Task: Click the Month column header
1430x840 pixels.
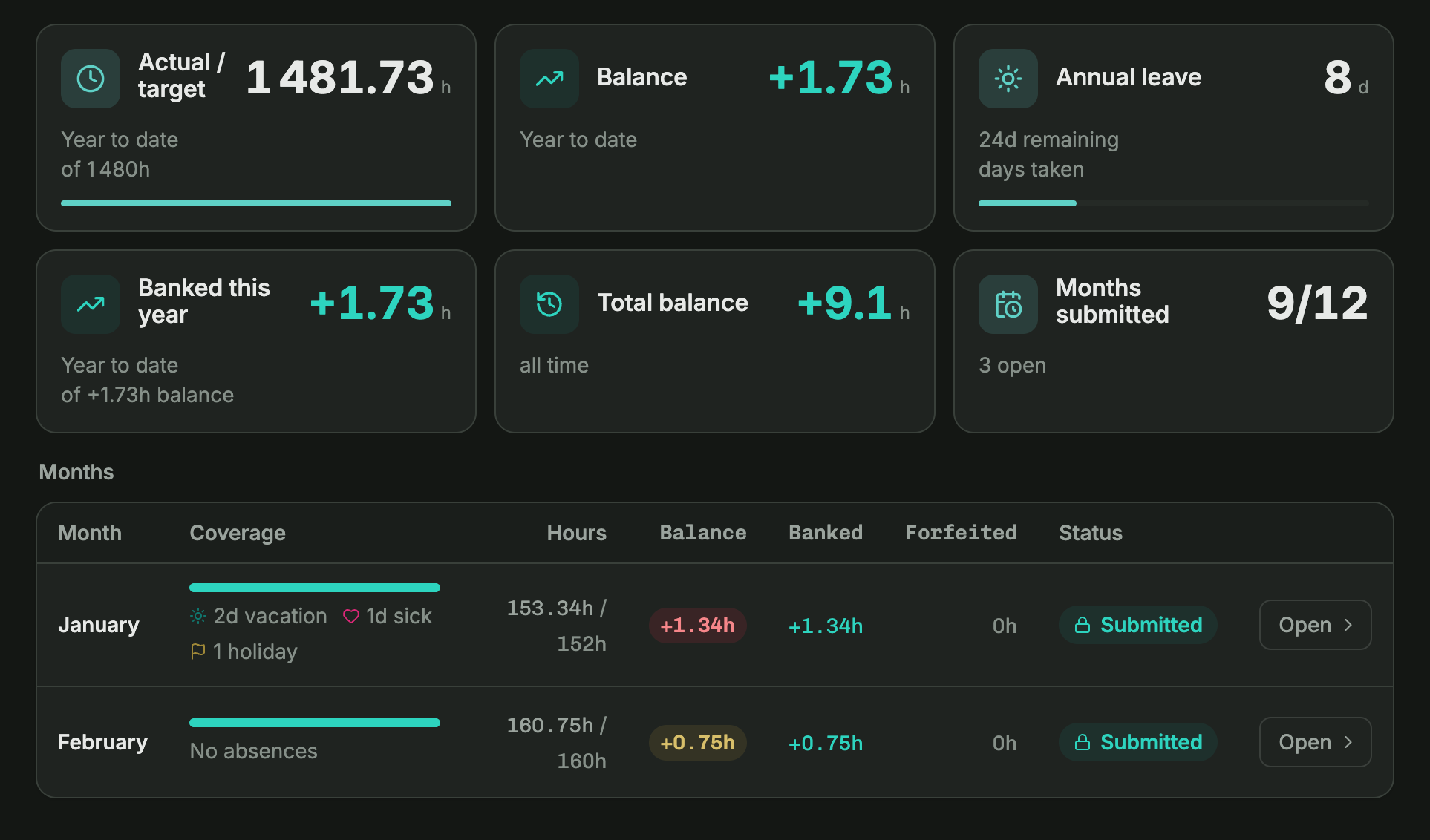Action: tap(90, 533)
